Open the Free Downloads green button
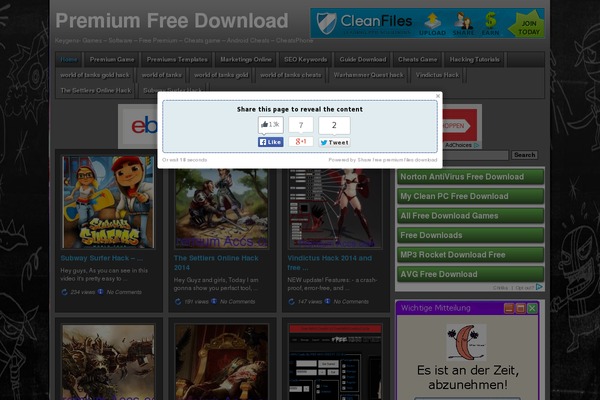The width and height of the screenshot is (600, 400). point(470,235)
